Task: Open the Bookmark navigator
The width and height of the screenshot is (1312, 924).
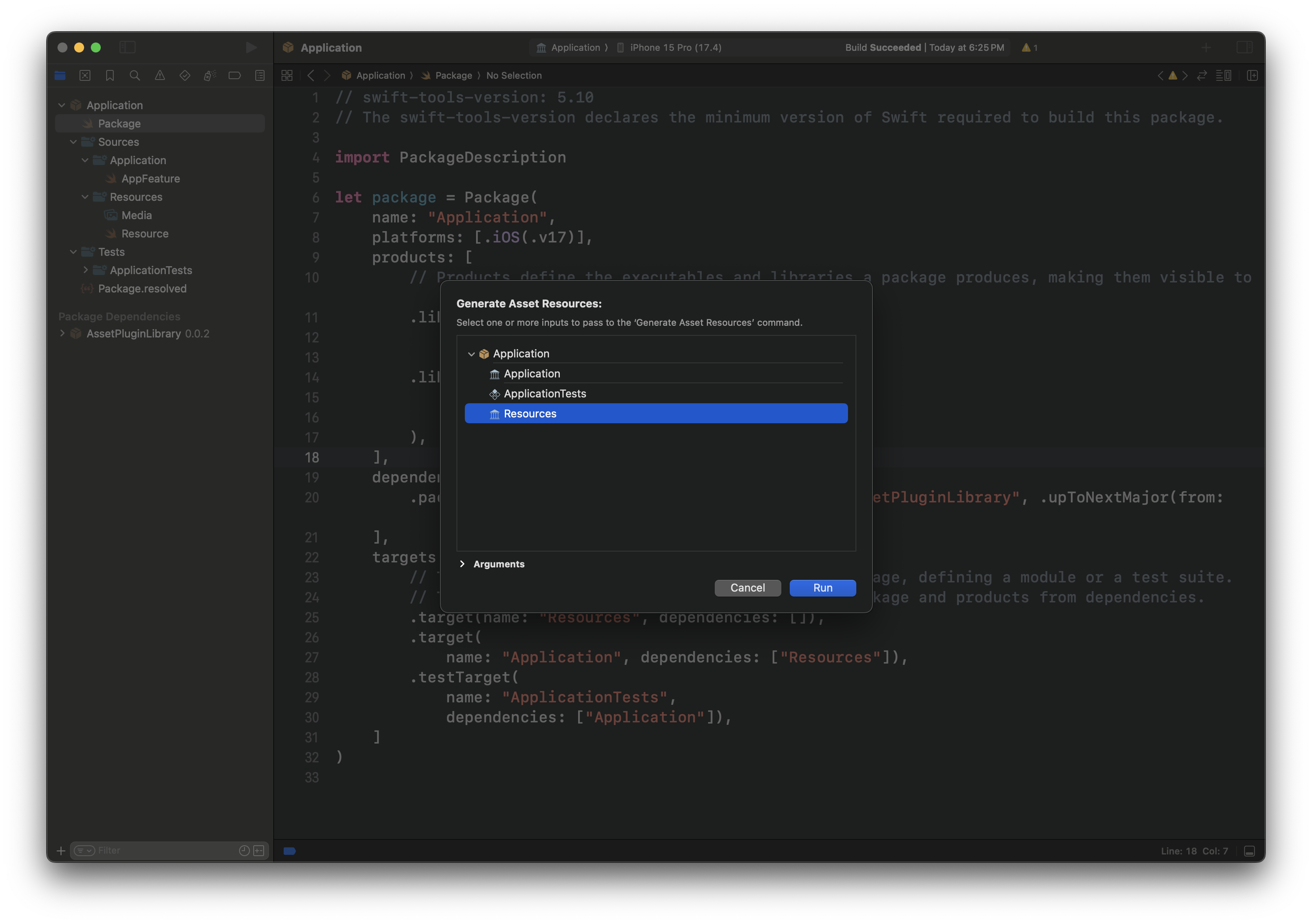Action: [x=110, y=75]
